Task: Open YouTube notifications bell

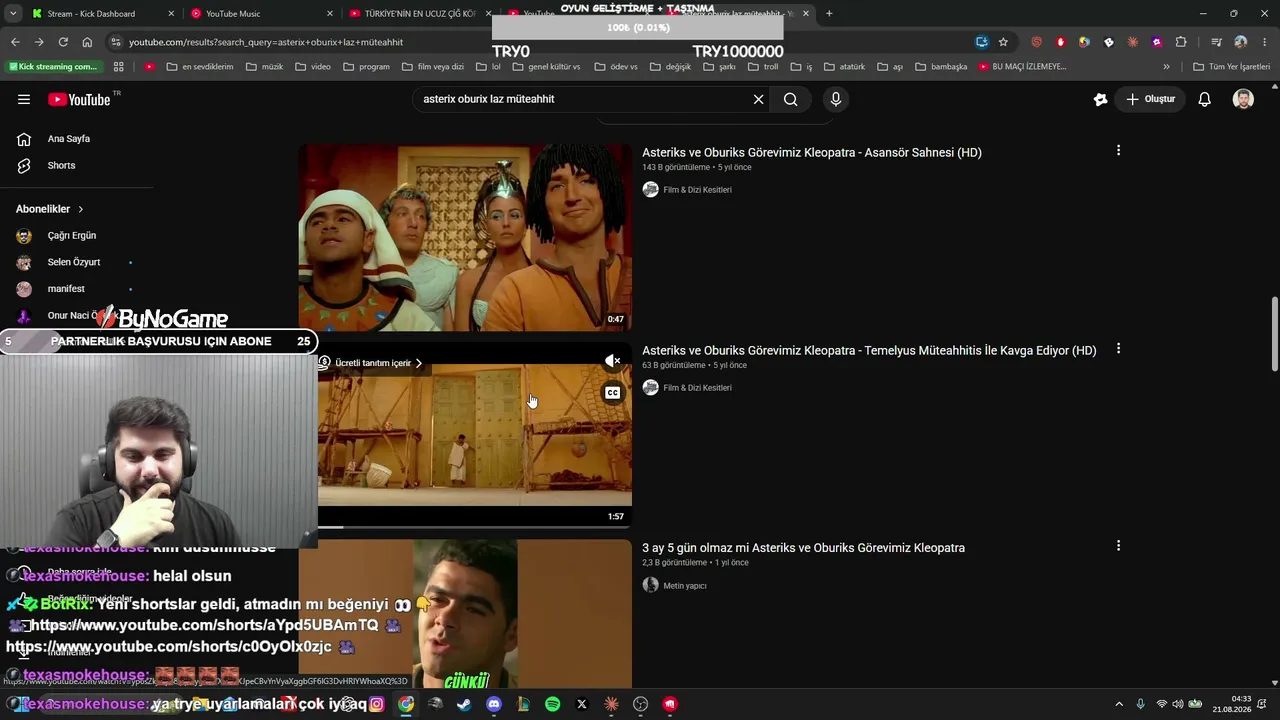Action: click(1205, 99)
